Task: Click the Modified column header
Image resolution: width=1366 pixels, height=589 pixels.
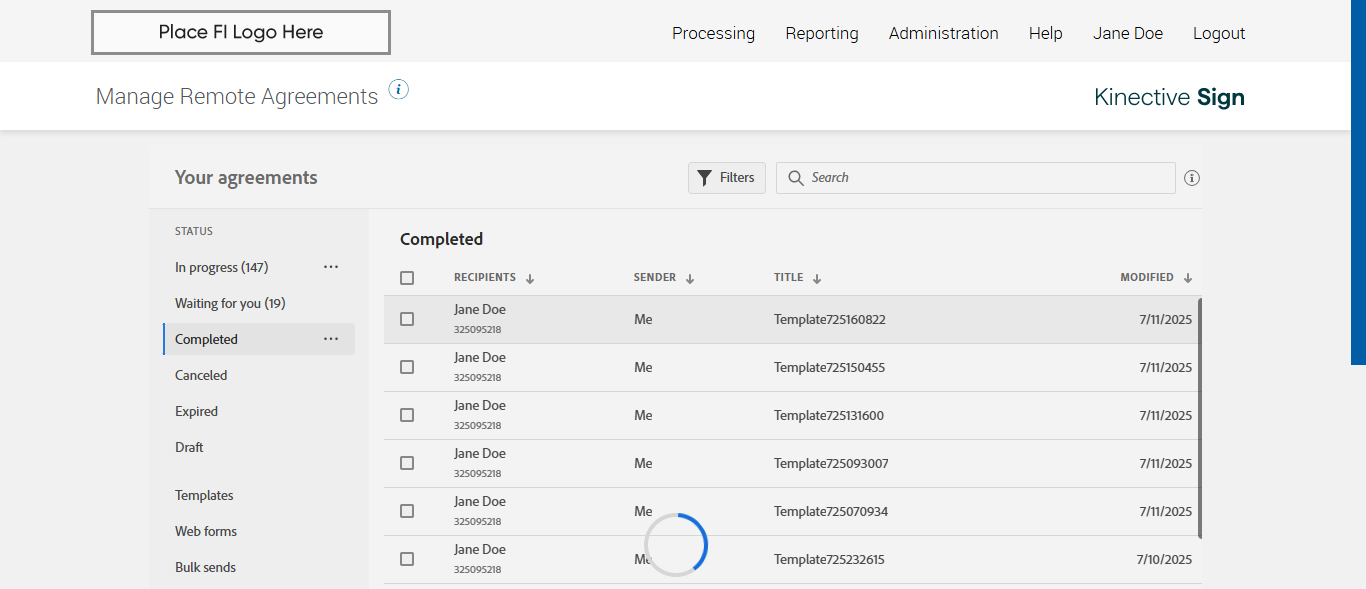Action: (1147, 278)
